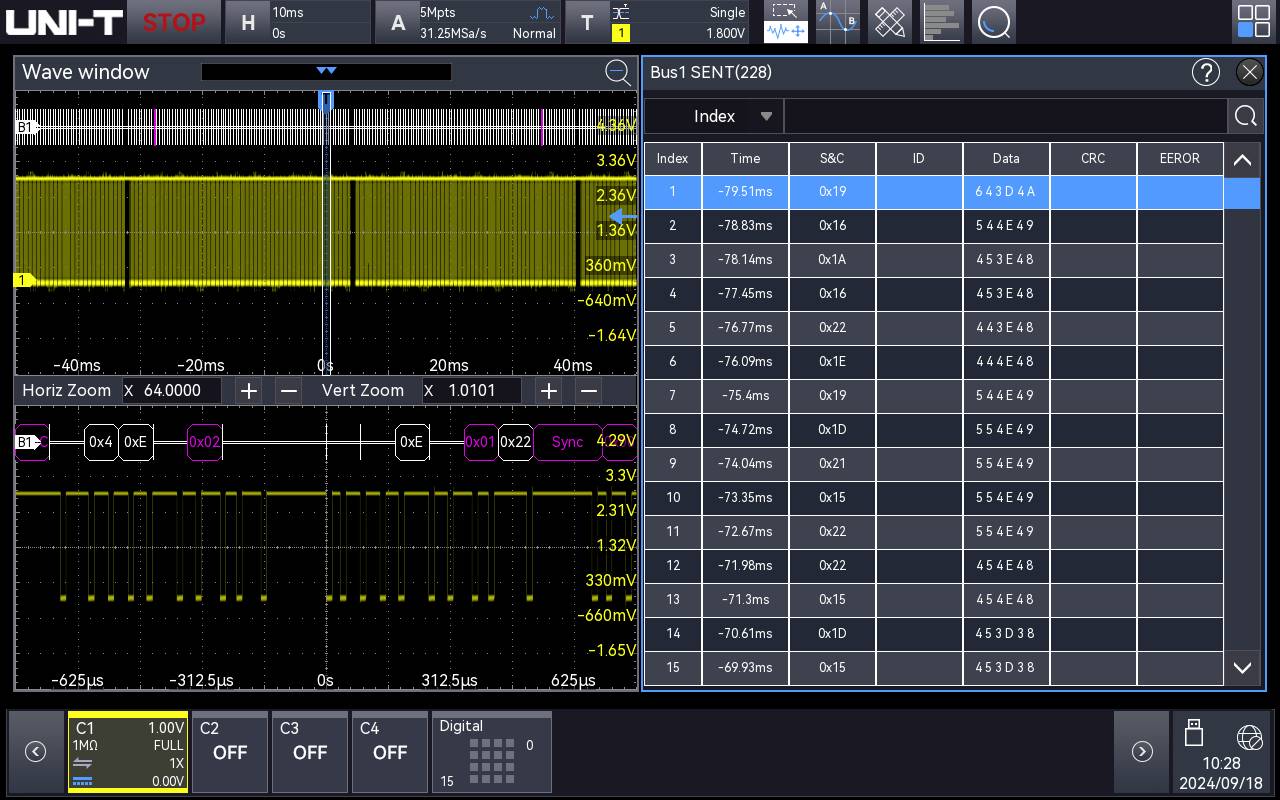Expand the right-side menu with the circled arrow
The image size is (1280, 800).
pos(1142,751)
